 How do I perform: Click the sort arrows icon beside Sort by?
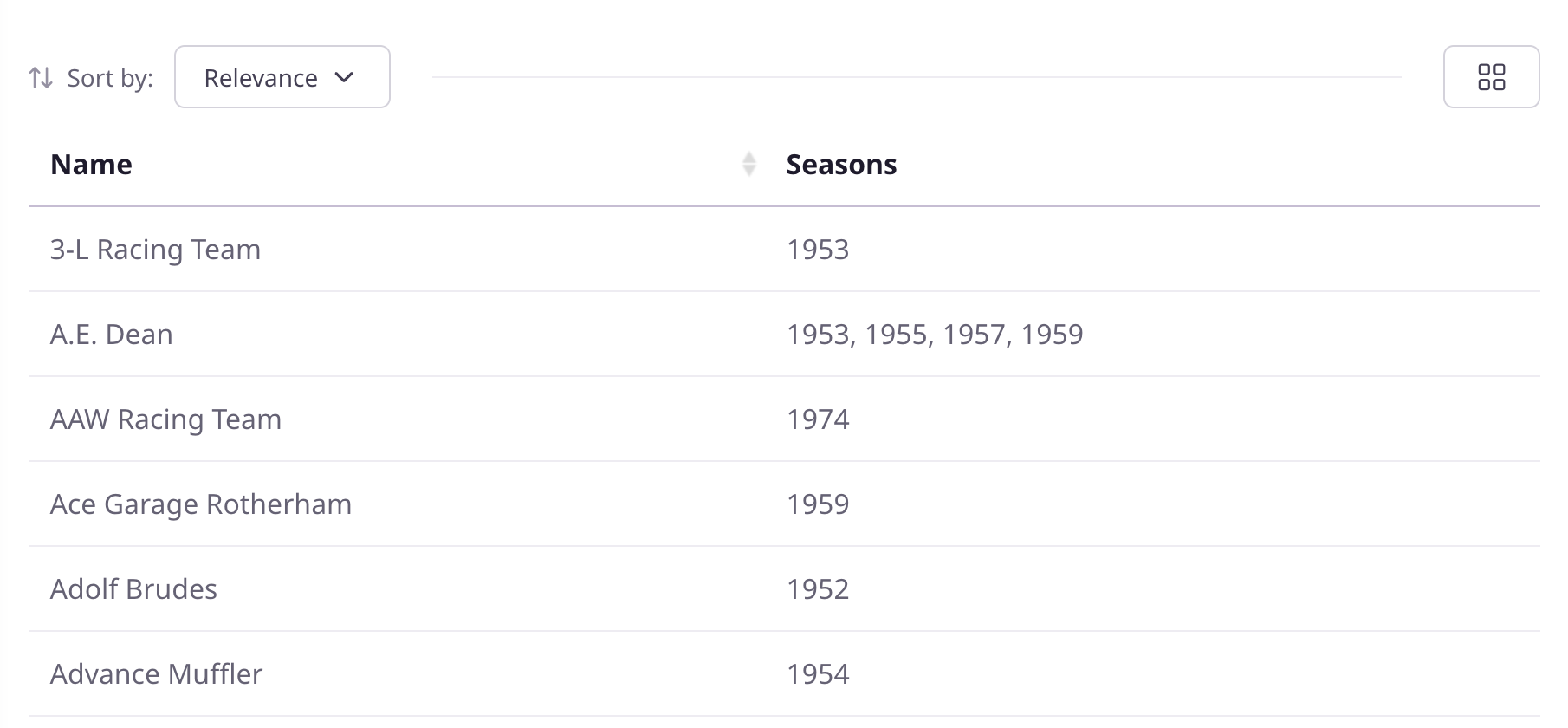(41, 78)
